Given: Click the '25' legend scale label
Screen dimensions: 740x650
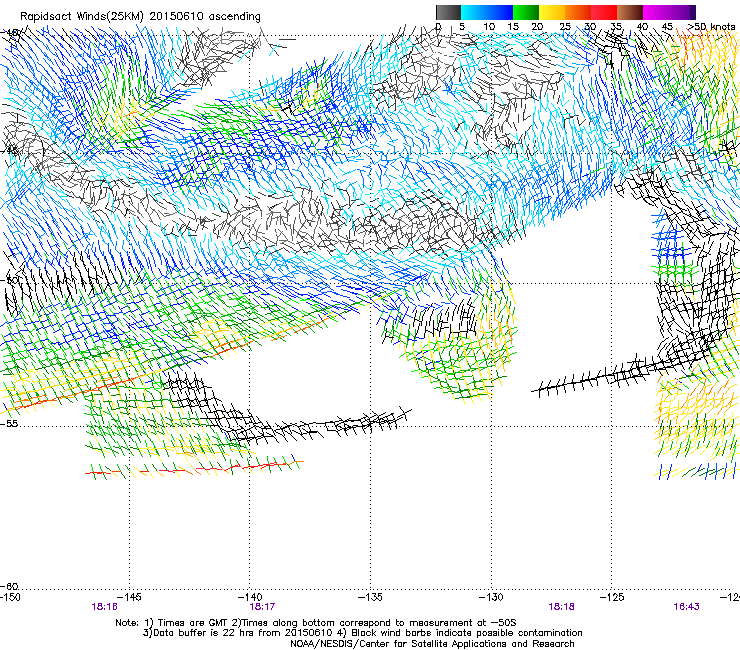Looking at the screenshot, I should pos(565,26).
